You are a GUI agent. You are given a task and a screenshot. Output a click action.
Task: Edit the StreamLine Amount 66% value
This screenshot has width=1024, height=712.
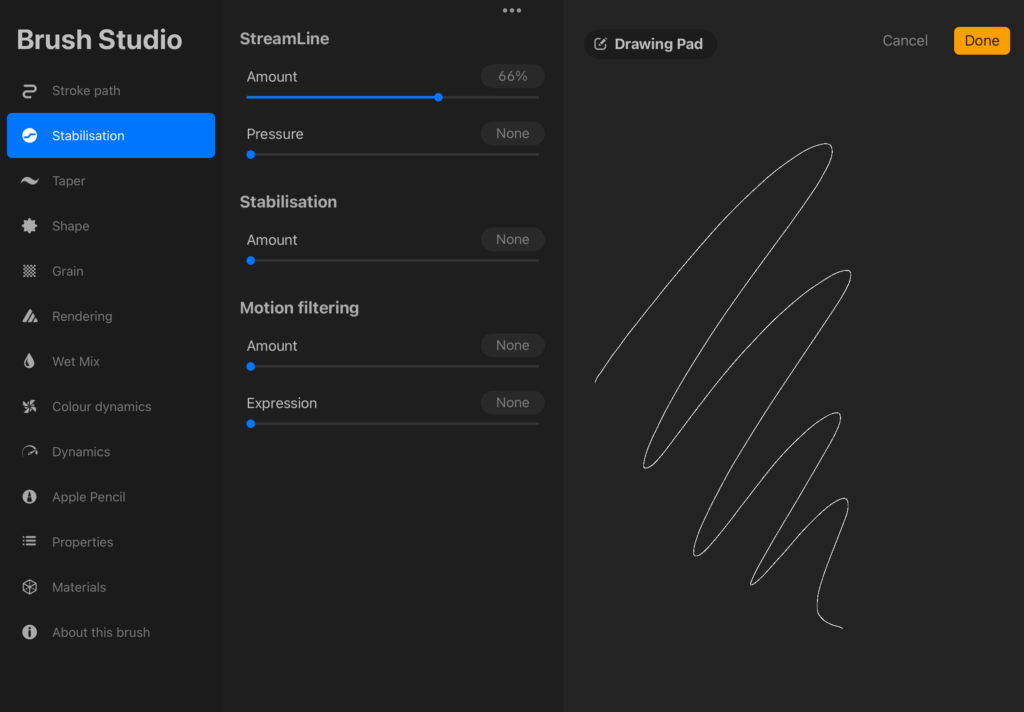pyautogui.click(x=513, y=76)
